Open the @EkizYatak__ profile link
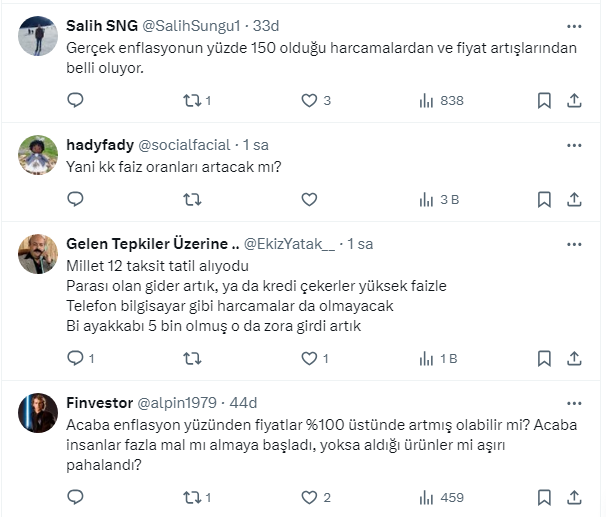Screen dimensions: 606x517 pyautogui.click(x=291, y=244)
